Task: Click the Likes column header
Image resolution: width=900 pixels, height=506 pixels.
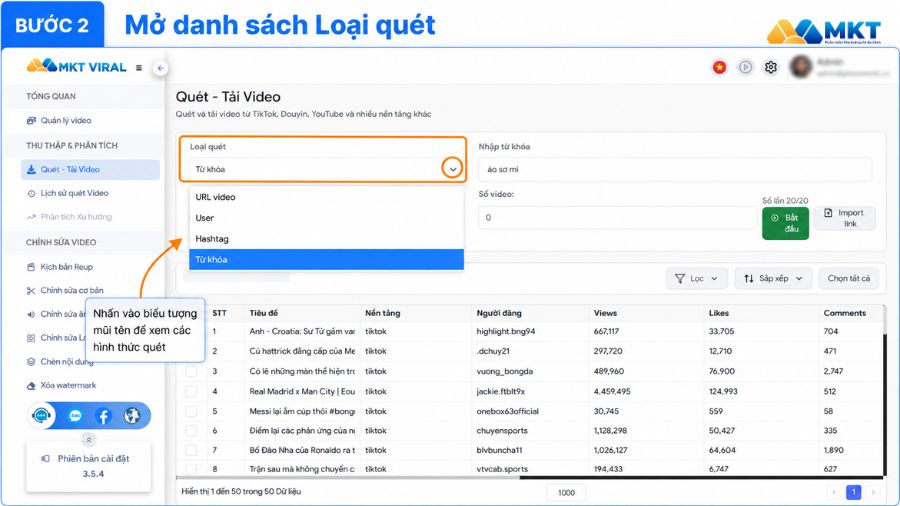Action: click(719, 313)
